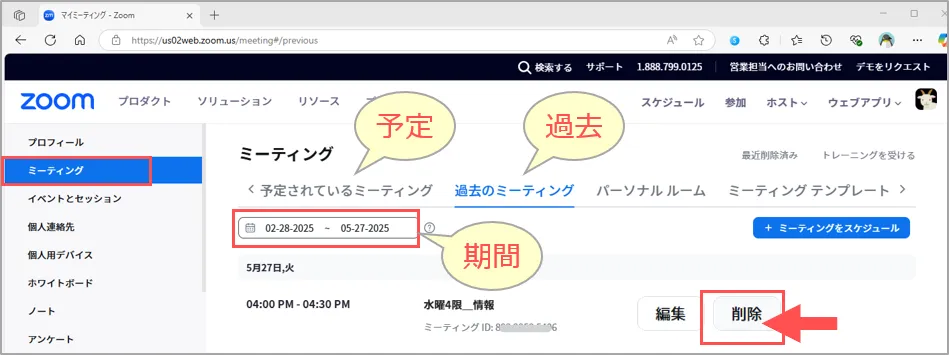Click 削除 for 水曜4限__情報 meeting
The image size is (949, 363).
pyautogui.click(x=746, y=314)
